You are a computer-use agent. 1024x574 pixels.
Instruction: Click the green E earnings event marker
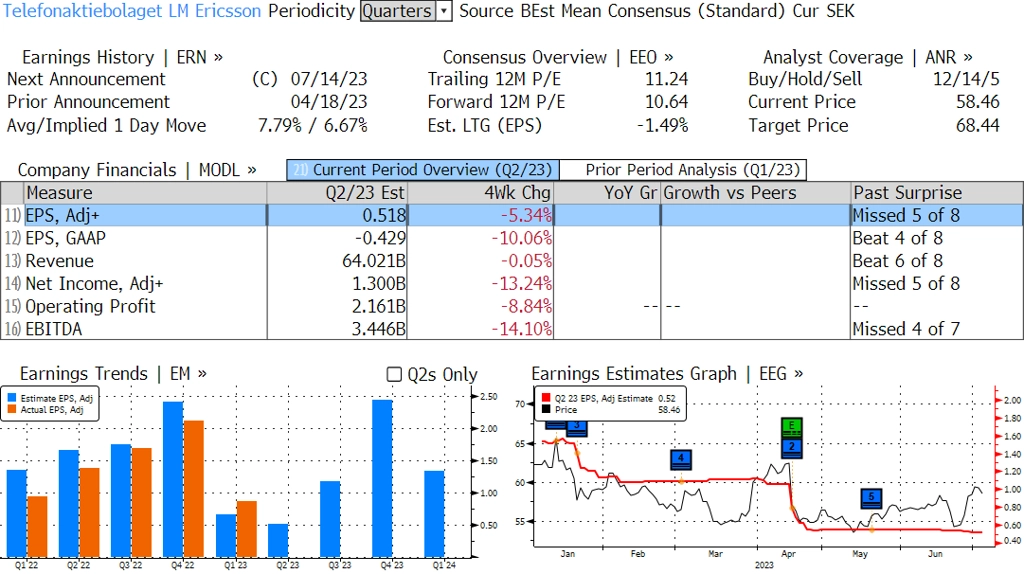point(792,427)
